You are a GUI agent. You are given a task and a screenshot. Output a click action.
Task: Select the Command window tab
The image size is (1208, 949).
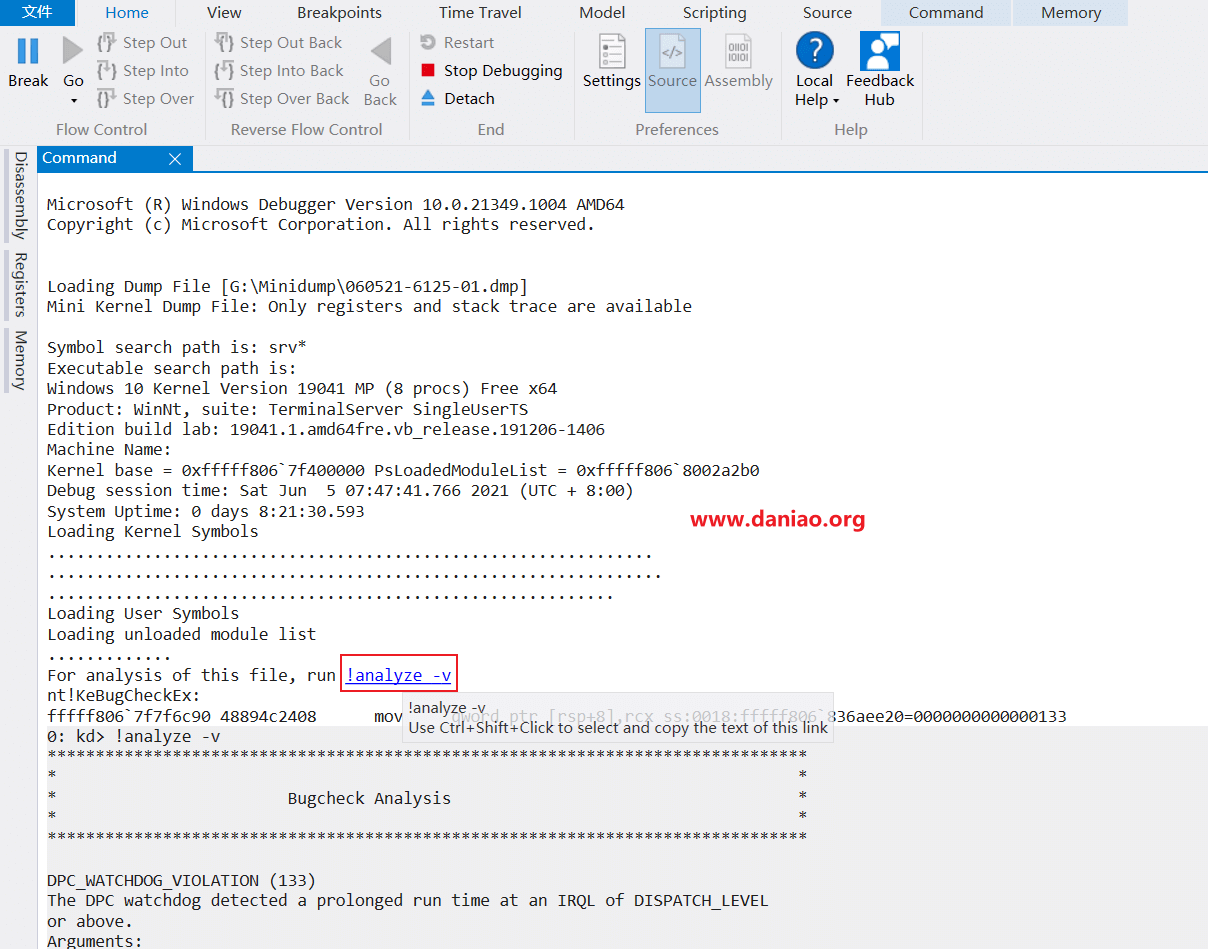pos(79,158)
